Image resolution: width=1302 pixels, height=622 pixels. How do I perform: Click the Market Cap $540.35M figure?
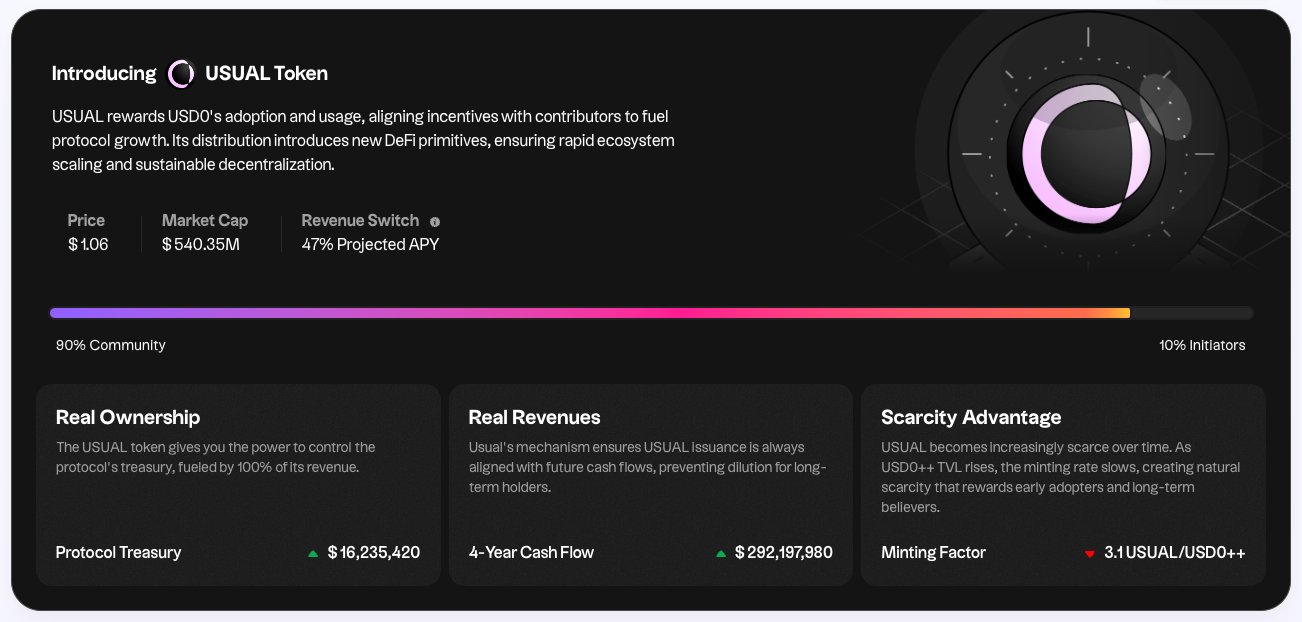click(201, 244)
